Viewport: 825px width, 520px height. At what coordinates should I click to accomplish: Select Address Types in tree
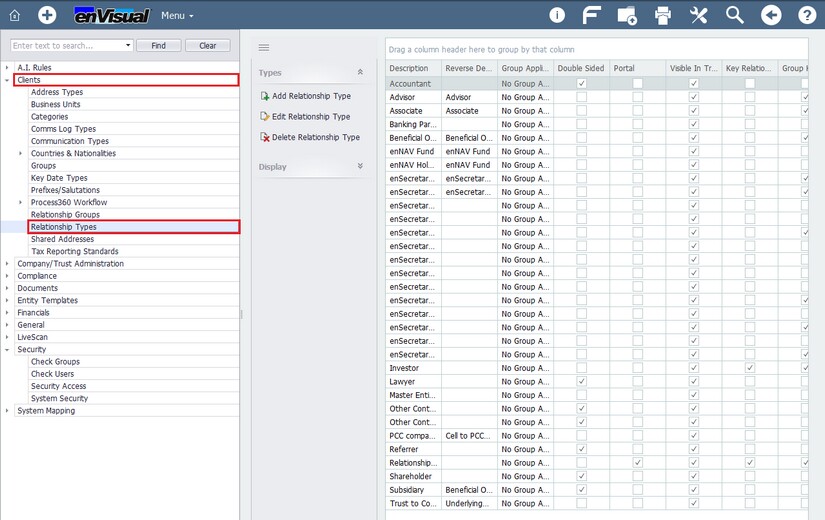tap(57, 92)
